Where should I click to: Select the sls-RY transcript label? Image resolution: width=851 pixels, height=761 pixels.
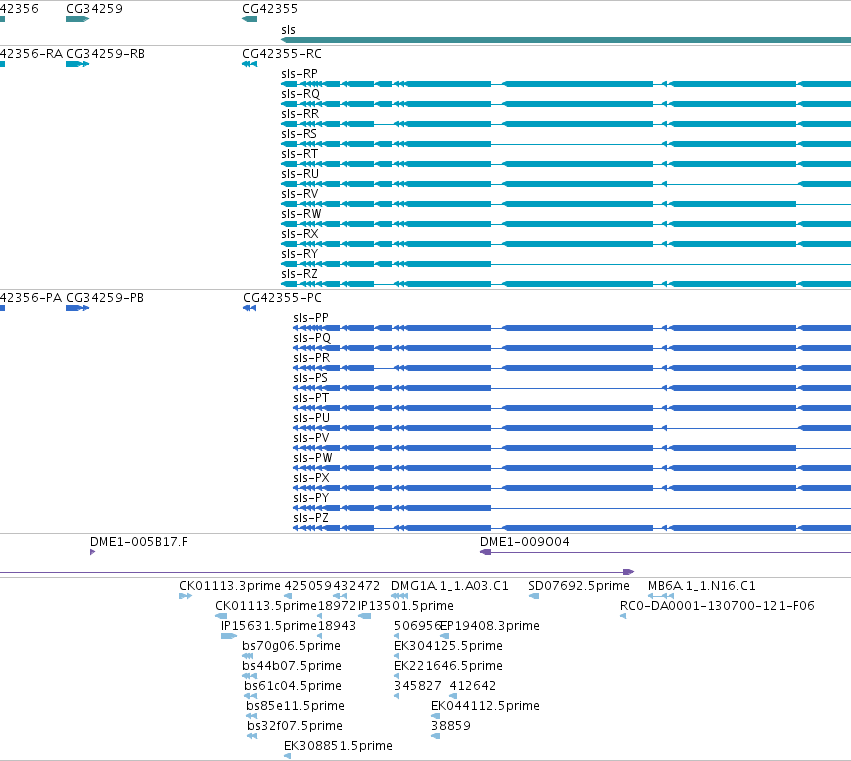click(x=299, y=254)
